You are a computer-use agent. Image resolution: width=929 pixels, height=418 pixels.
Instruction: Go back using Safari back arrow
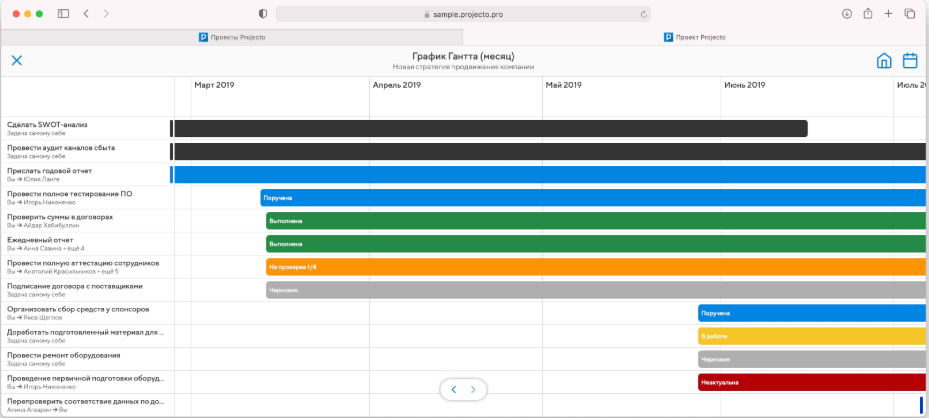click(x=86, y=14)
